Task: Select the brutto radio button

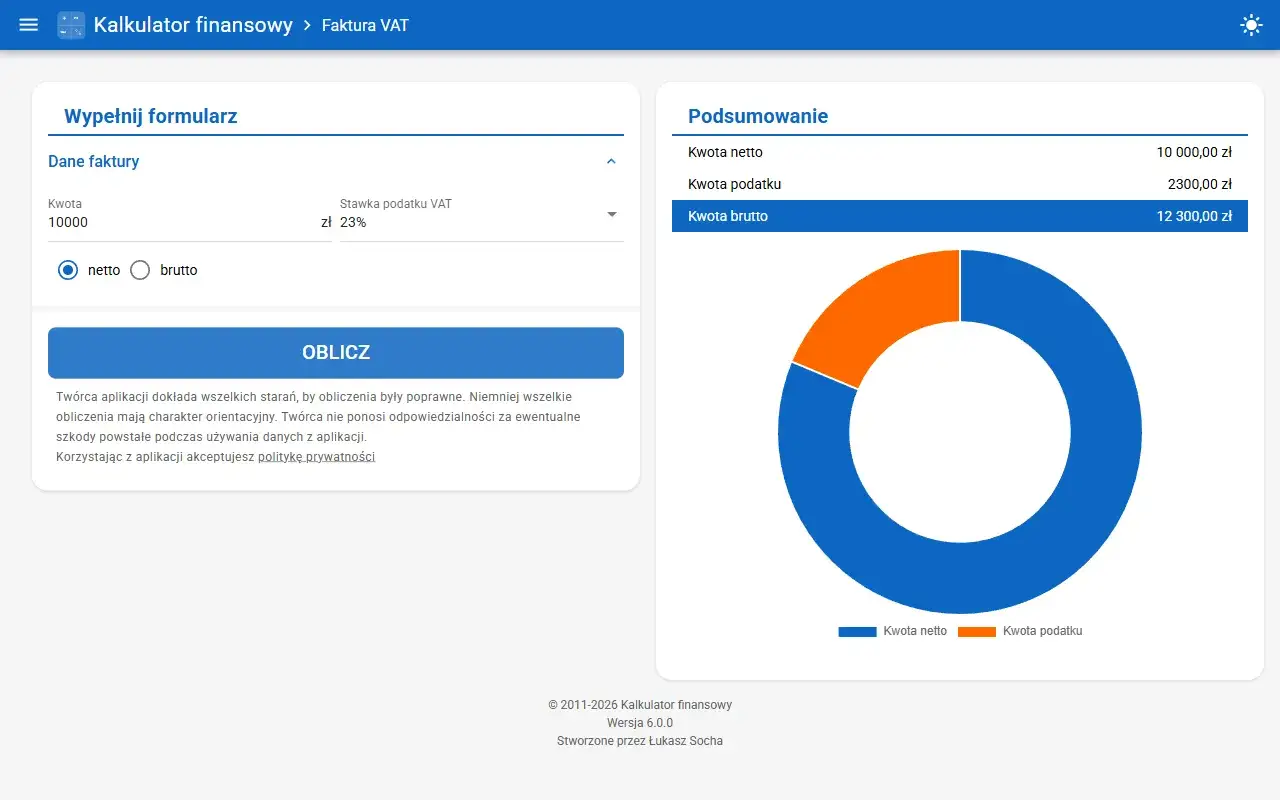Action: point(140,270)
